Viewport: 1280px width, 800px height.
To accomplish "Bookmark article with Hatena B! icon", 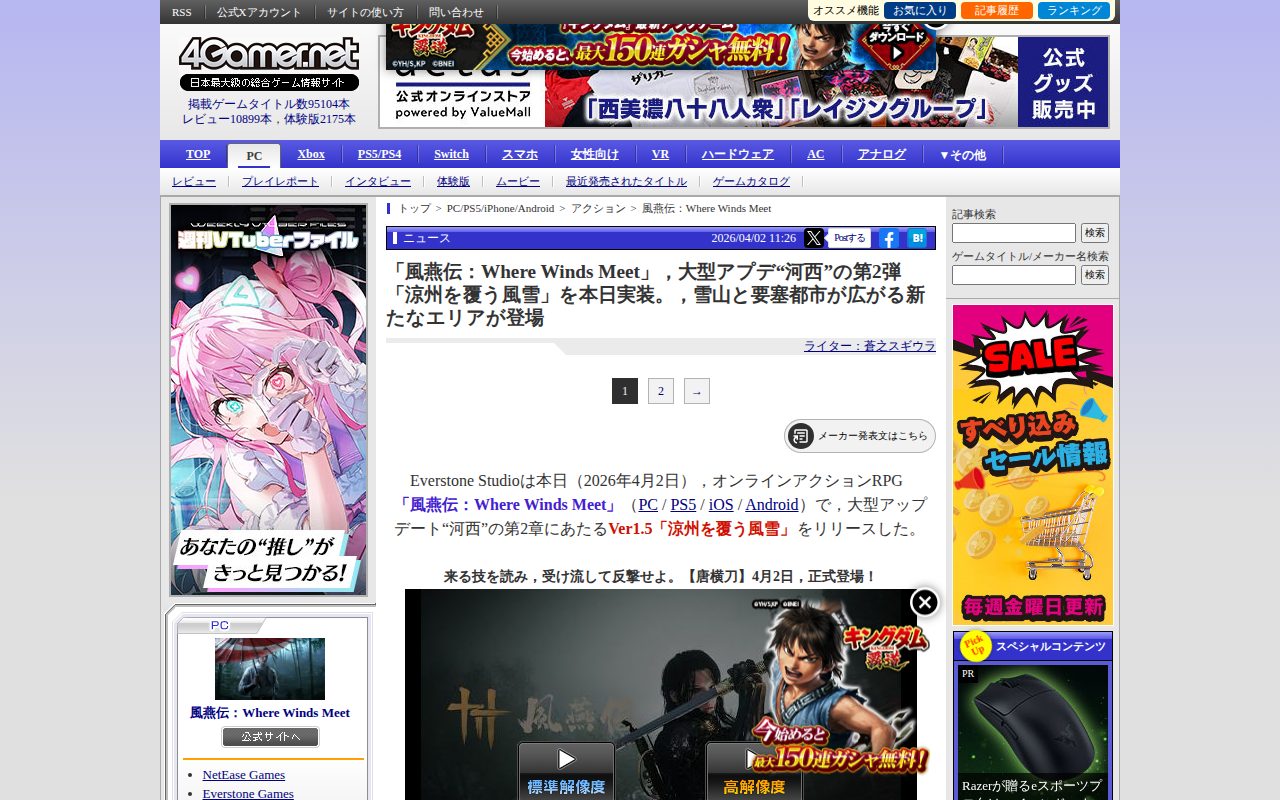I will point(917,238).
